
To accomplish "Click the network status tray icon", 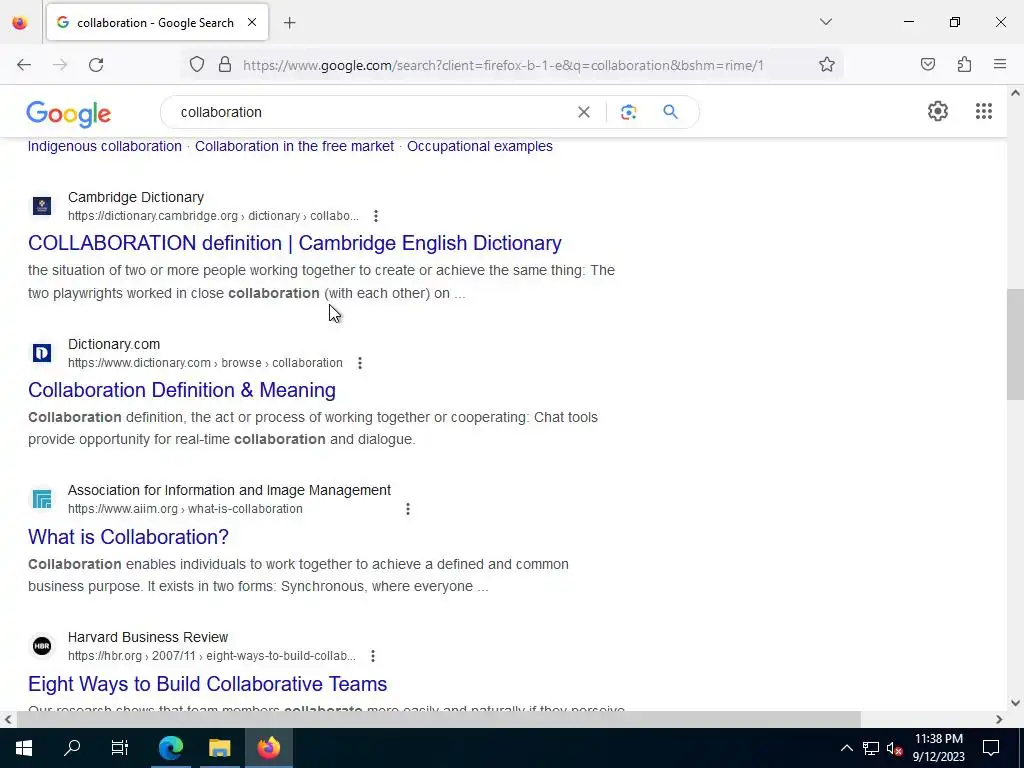I will (871, 748).
